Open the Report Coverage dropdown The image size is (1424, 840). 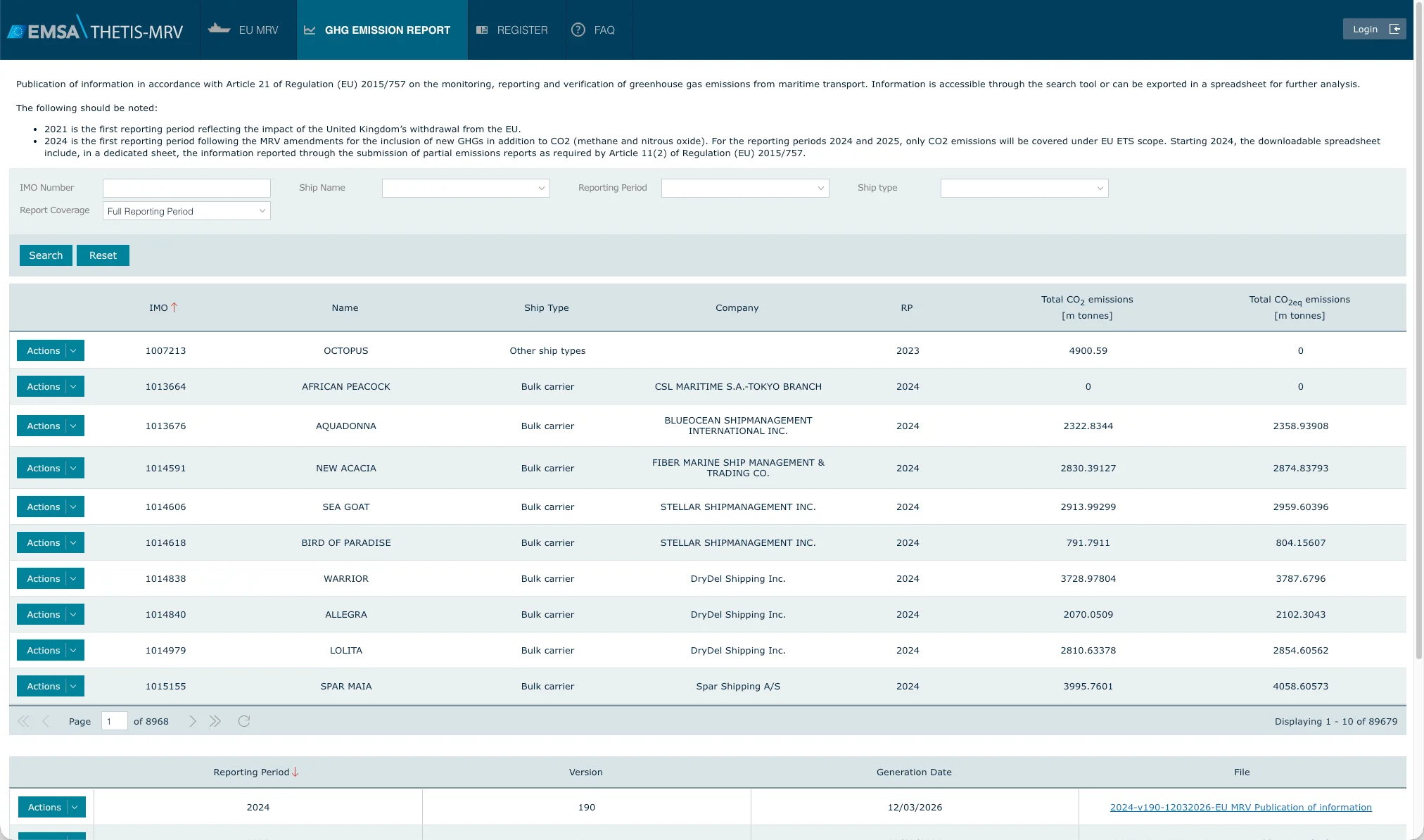click(262, 211)
